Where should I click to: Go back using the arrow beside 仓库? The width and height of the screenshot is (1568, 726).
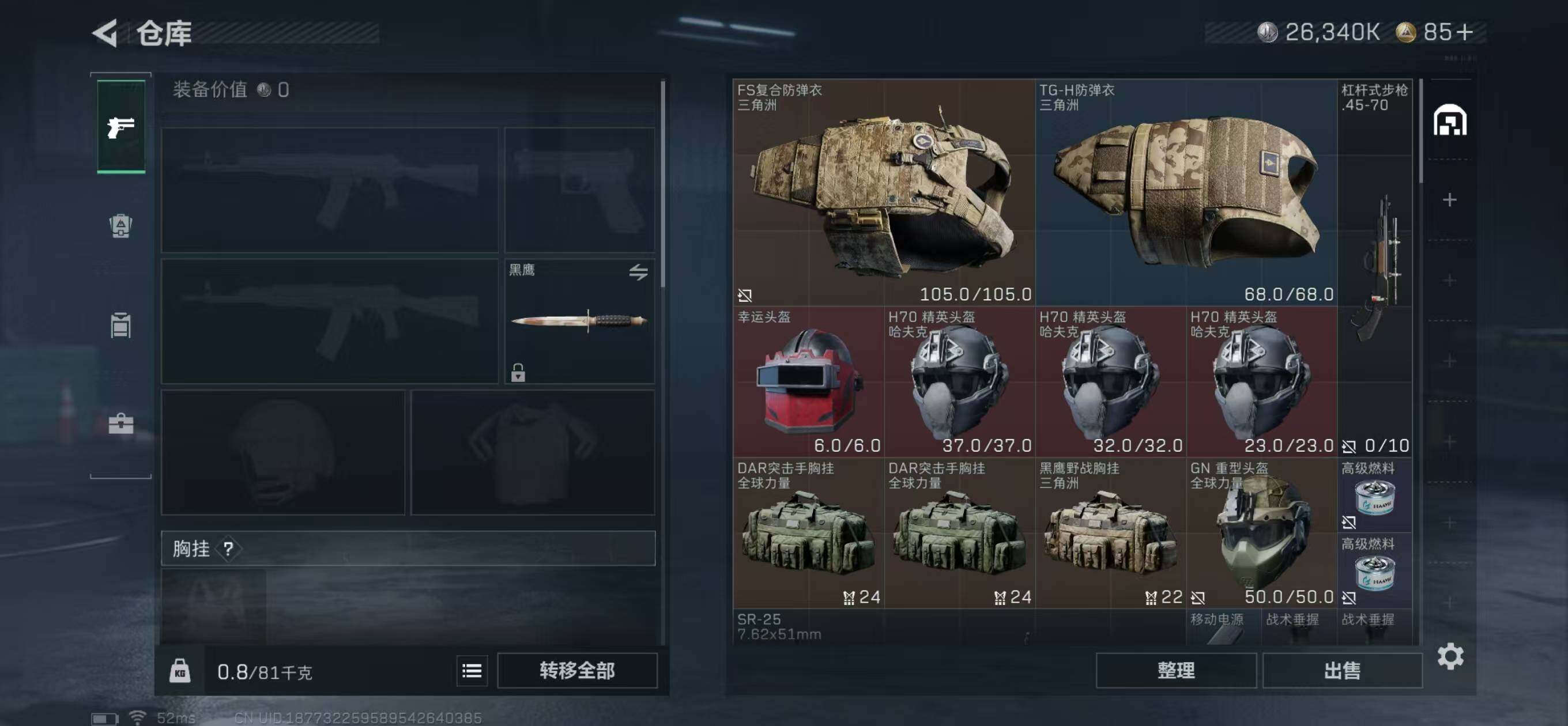click(105, 32)
